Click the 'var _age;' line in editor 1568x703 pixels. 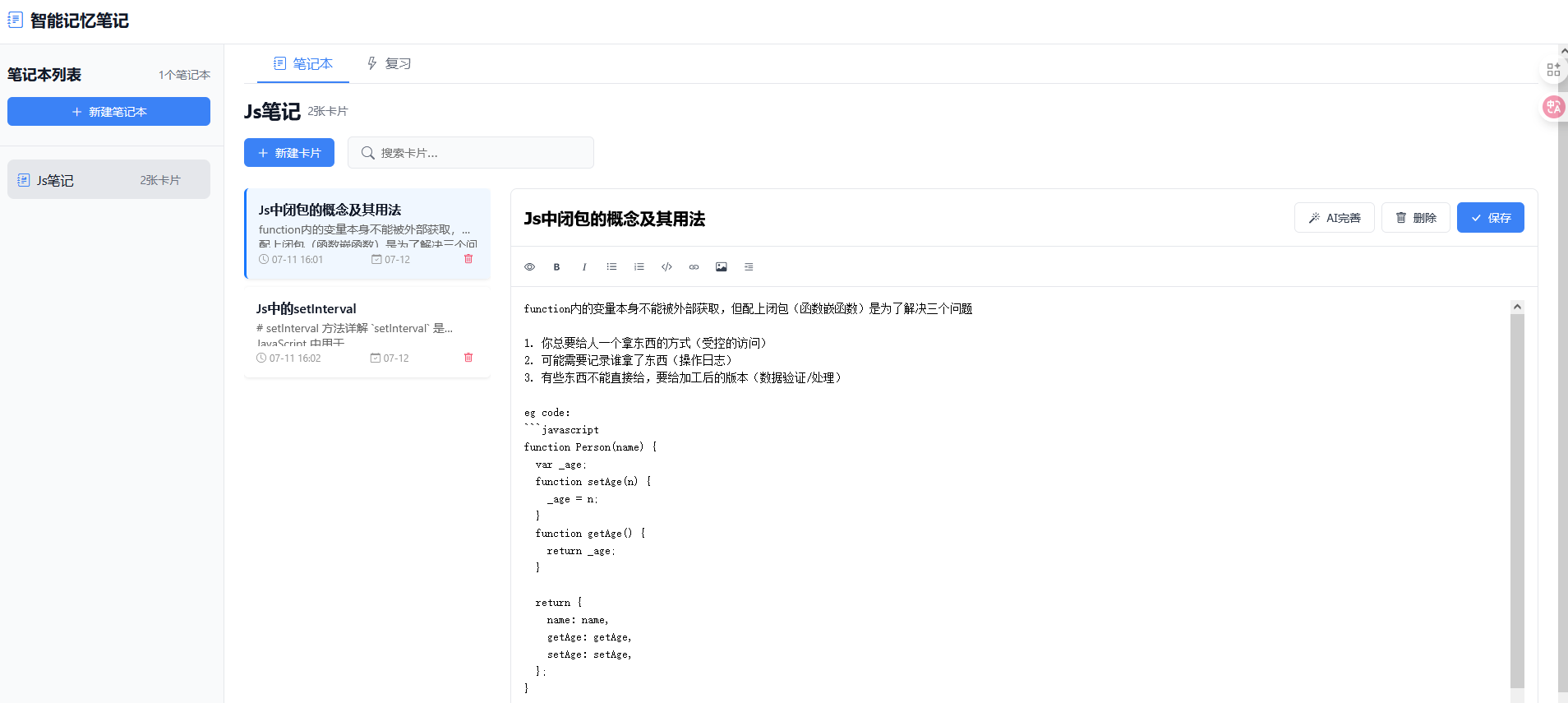coord(561,465)
